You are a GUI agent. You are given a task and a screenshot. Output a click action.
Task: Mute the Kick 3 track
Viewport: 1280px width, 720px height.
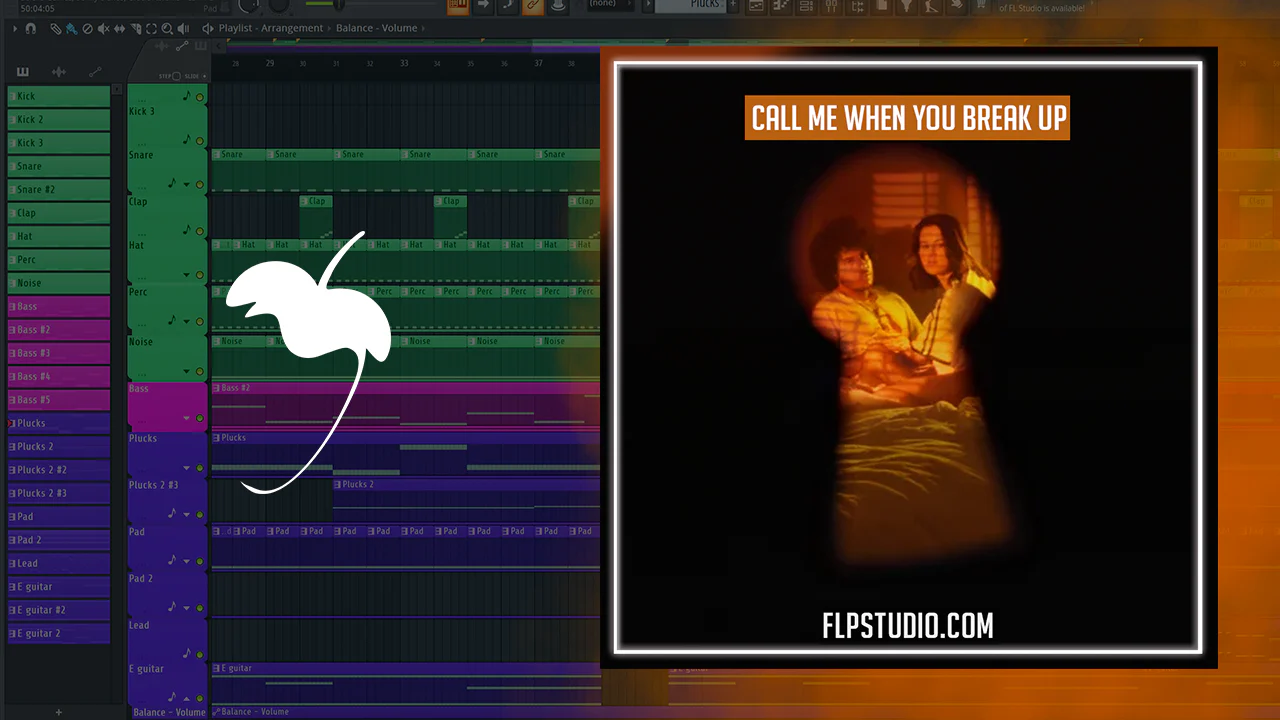(x=200, y=141)
